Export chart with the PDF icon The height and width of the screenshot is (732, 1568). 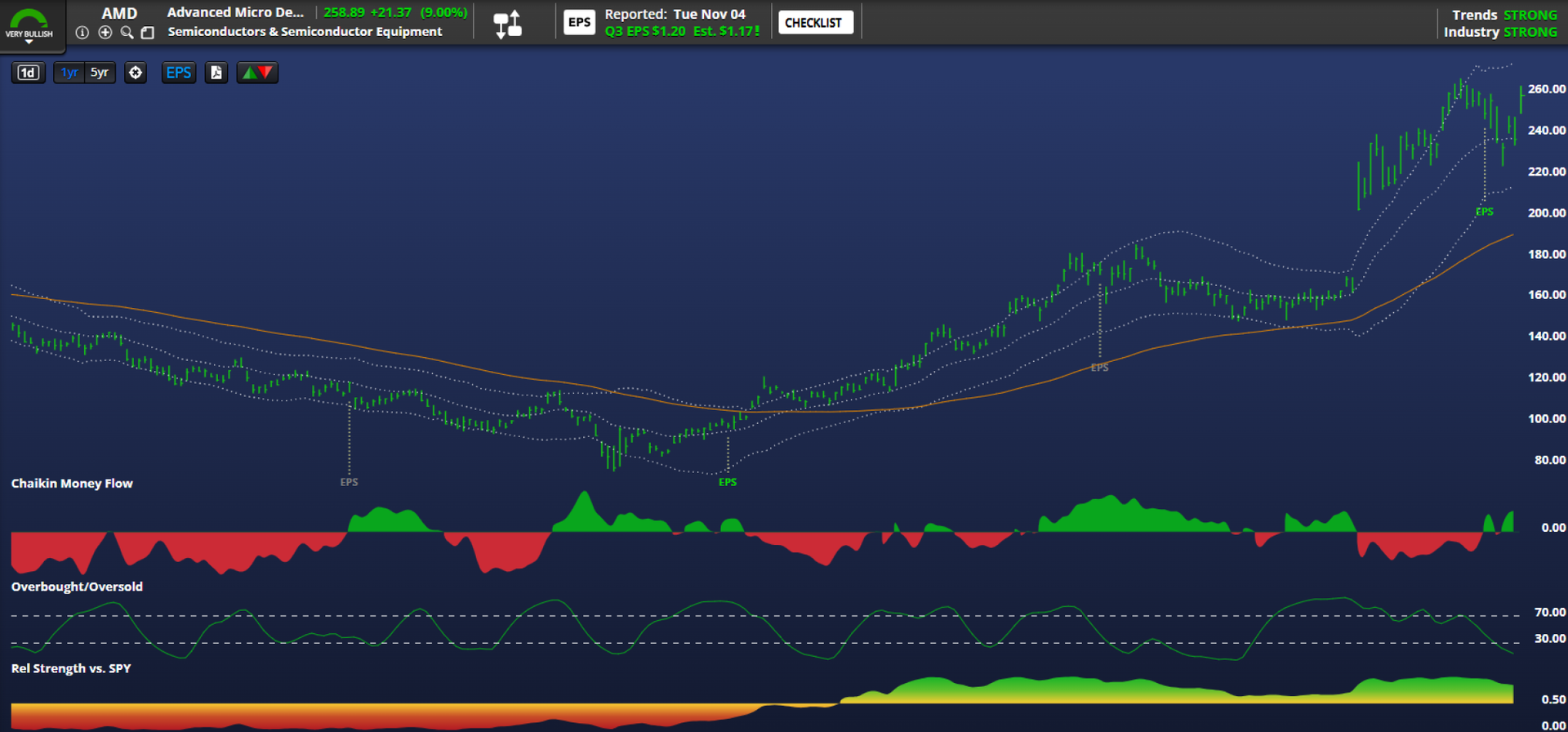(216, 73)
